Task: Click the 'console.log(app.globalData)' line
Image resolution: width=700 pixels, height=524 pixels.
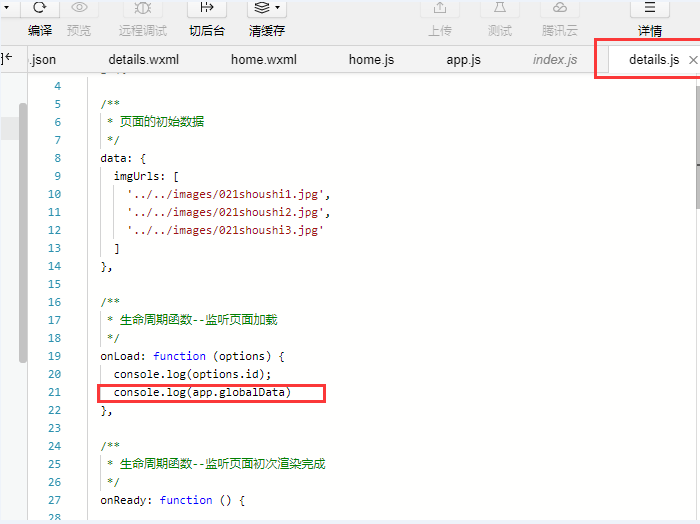Action: (x=202, y=392)
